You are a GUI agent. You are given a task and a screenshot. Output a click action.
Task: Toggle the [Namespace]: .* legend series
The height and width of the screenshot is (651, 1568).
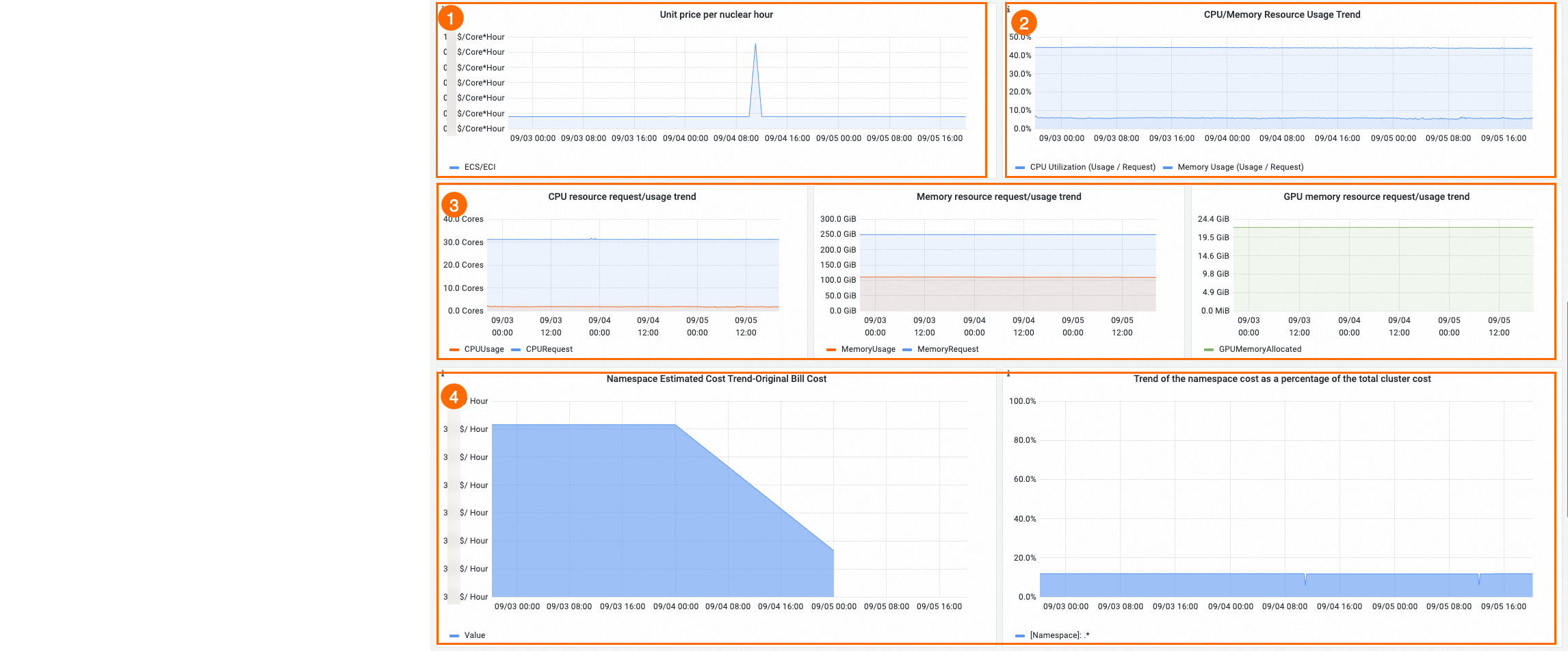(x=1060, y=635)
